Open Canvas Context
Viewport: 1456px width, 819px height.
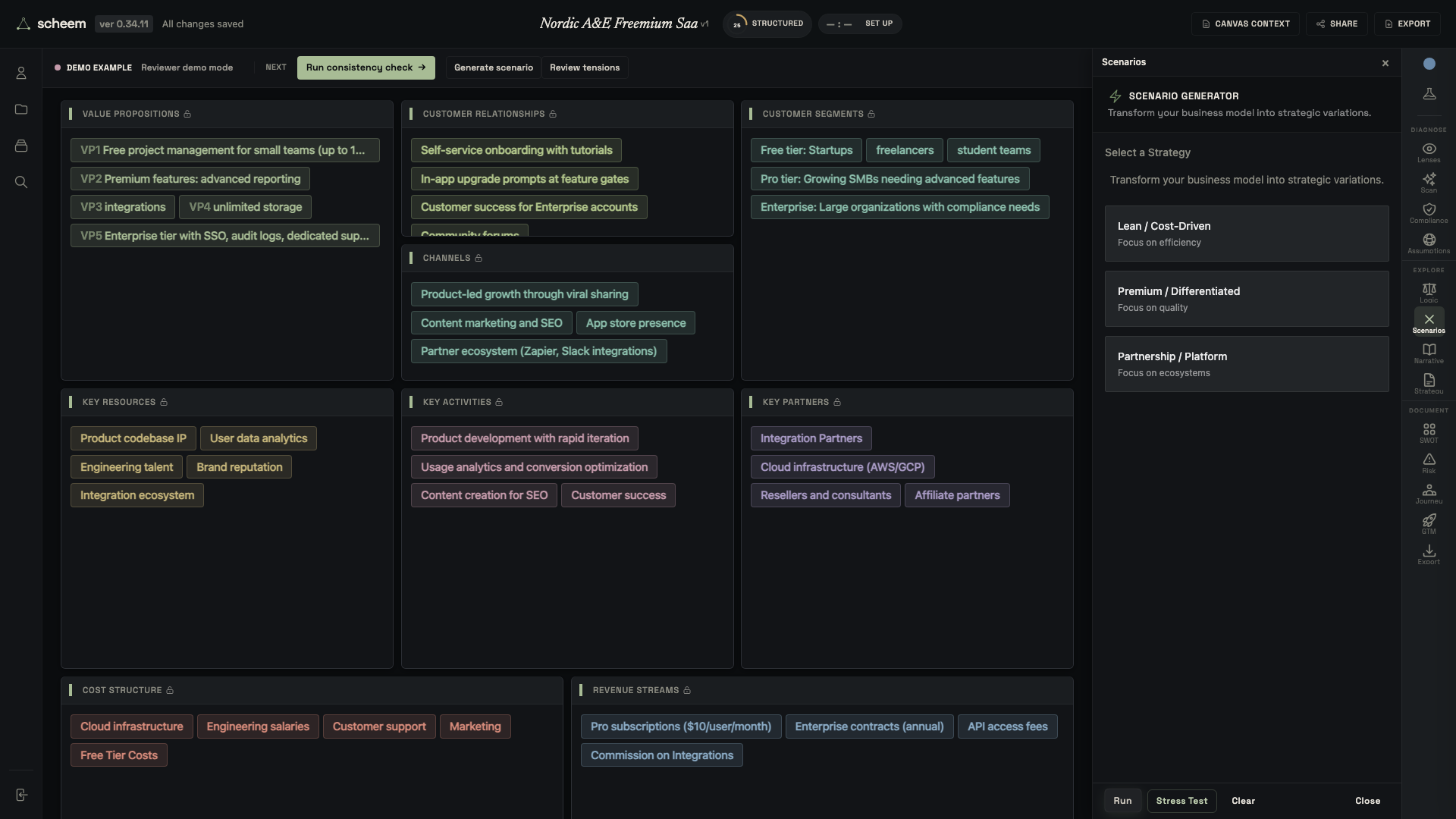1245,24
